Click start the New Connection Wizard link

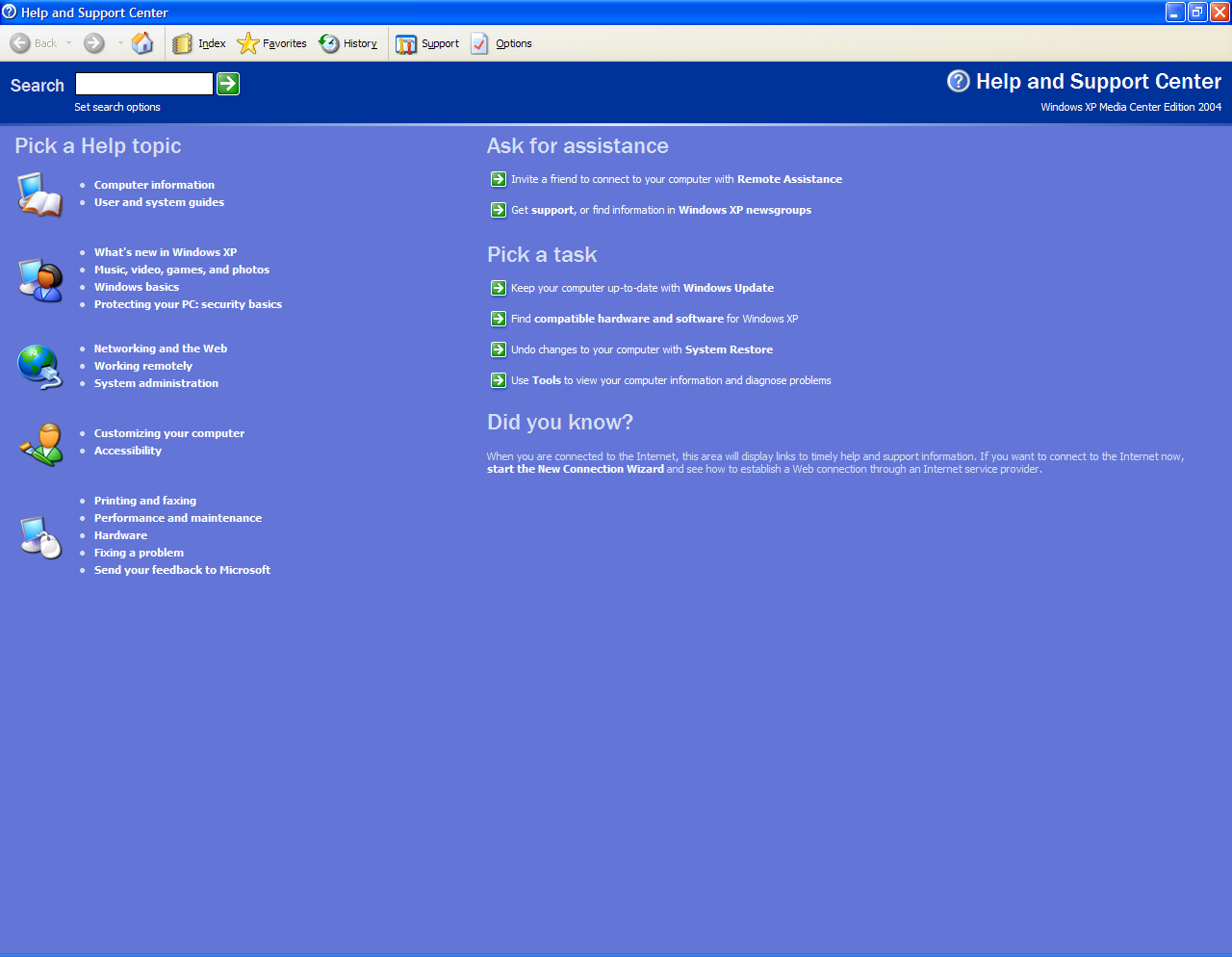(576, 469)
